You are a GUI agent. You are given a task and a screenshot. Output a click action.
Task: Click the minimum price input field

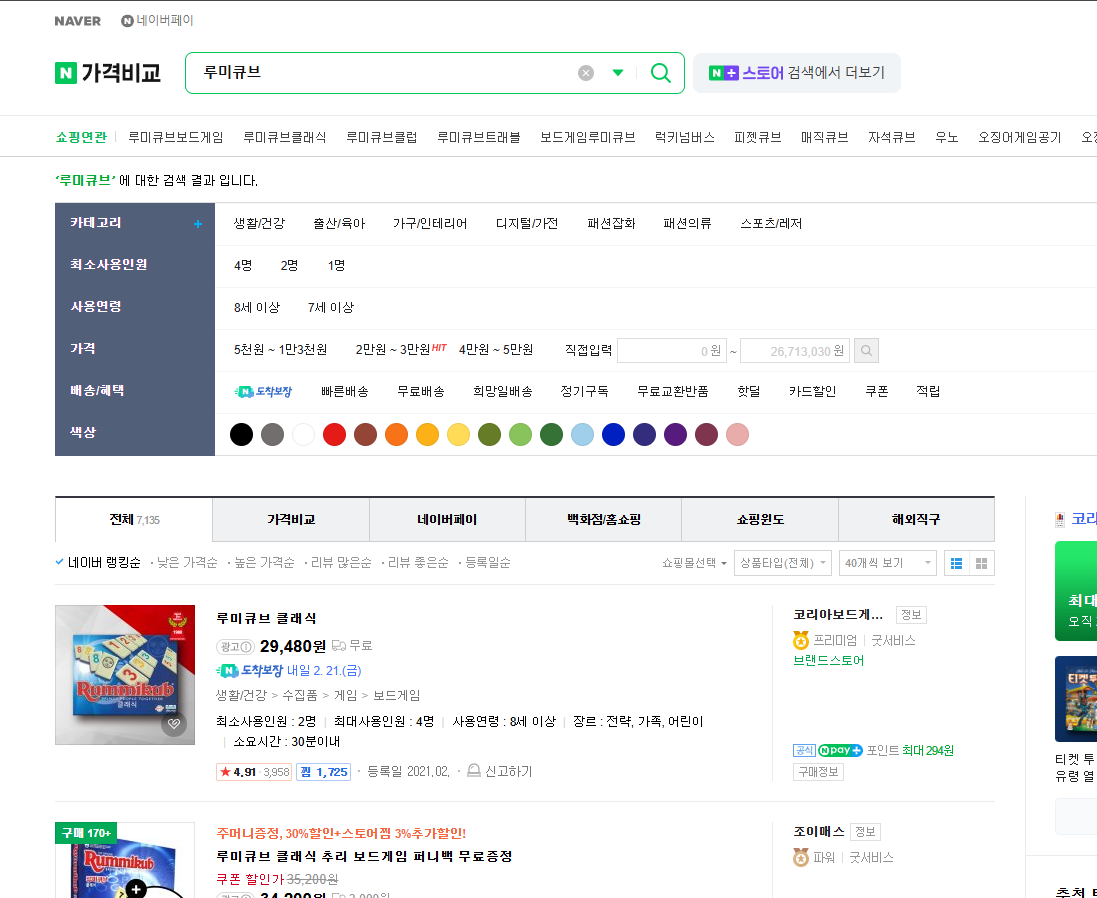(672, 350)
